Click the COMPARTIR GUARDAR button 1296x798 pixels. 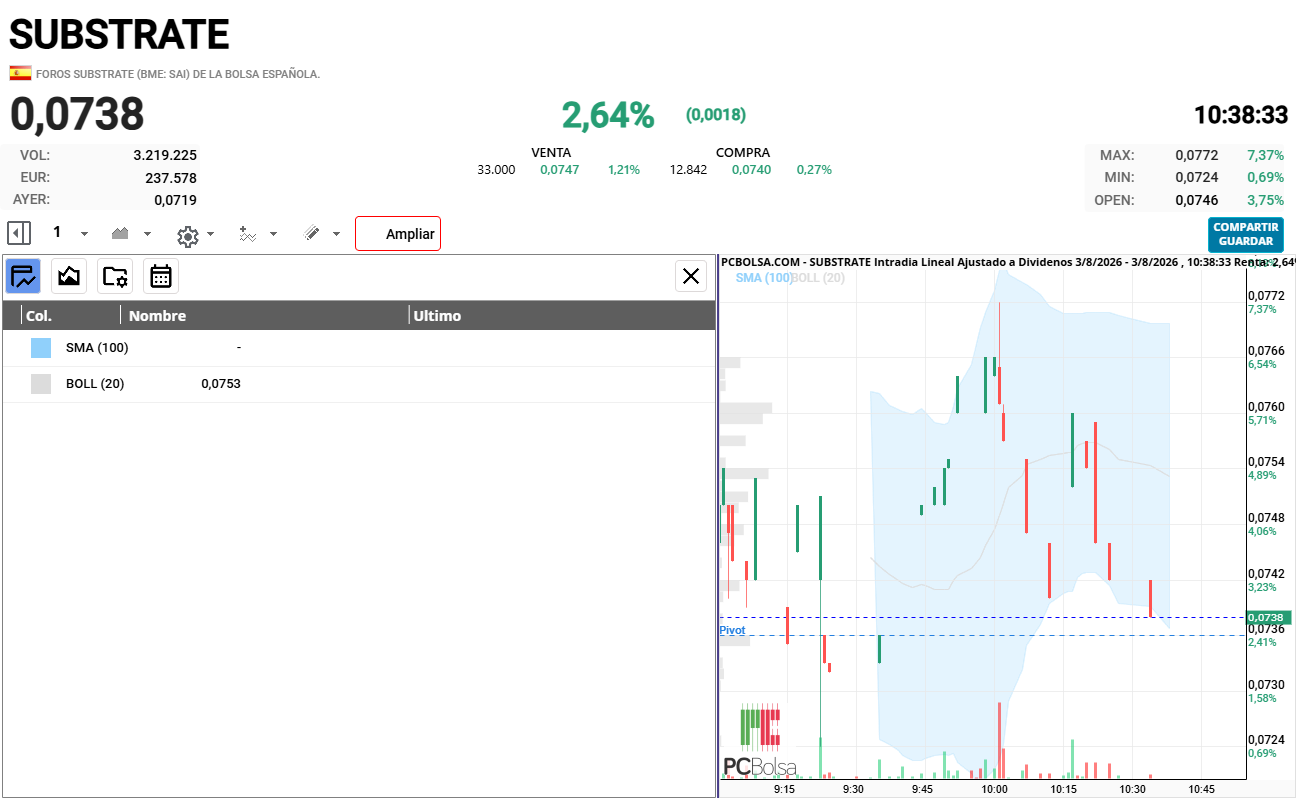coord(1245,234)
